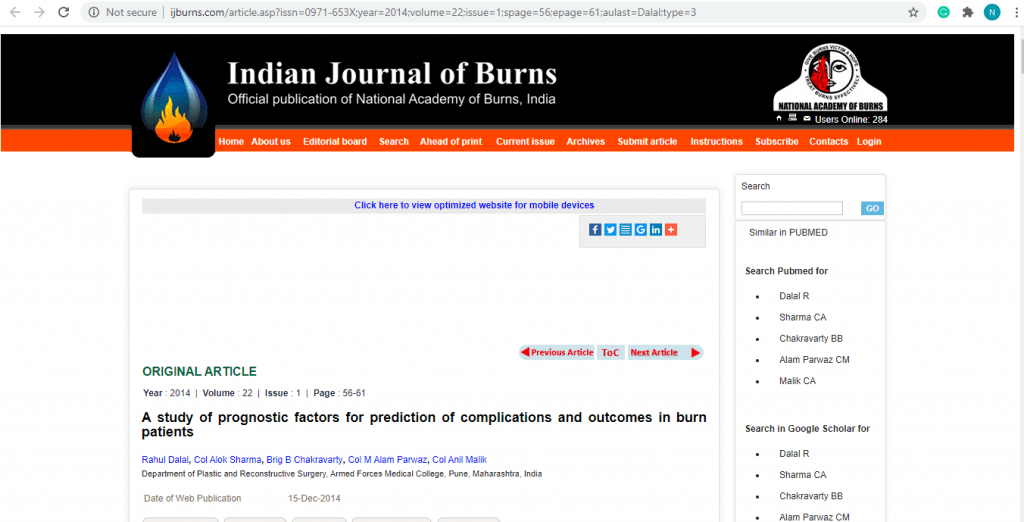Open ToC table of contents button
This screenshot has width=1024, height=522.
pos(610,353)
